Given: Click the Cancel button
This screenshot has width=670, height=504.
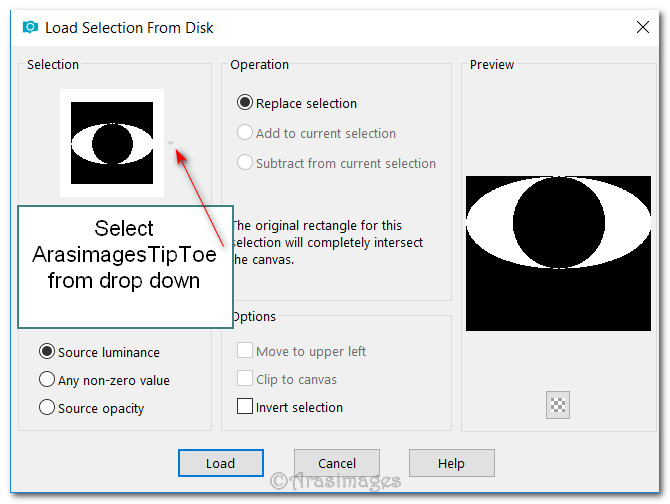Looking at the screenshot, I should pos(337,463).
